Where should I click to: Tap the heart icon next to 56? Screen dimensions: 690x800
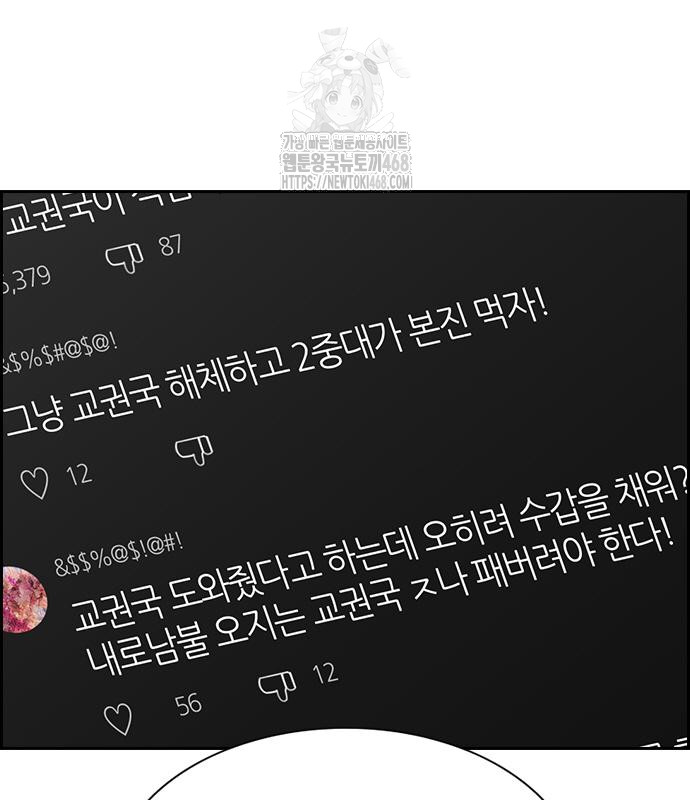tap(118, 718)
